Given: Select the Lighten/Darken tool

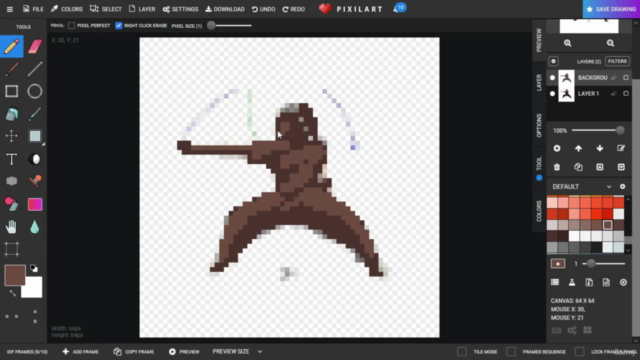Looking at the screenshot, I should (x=35, y=159).
